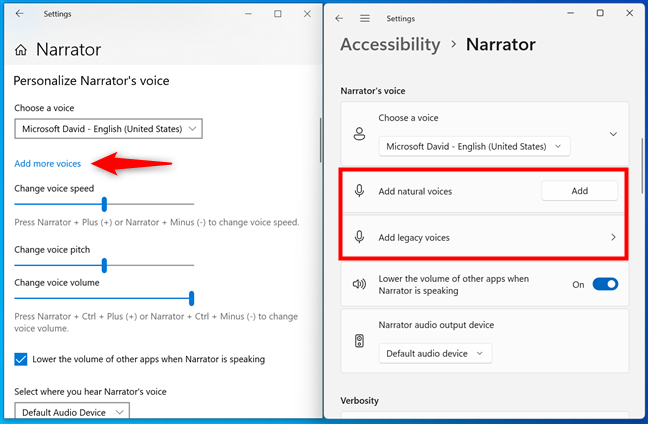Close the left Settings window
The width and height of the screenshot is (648, 424).
tap(307, 14)
